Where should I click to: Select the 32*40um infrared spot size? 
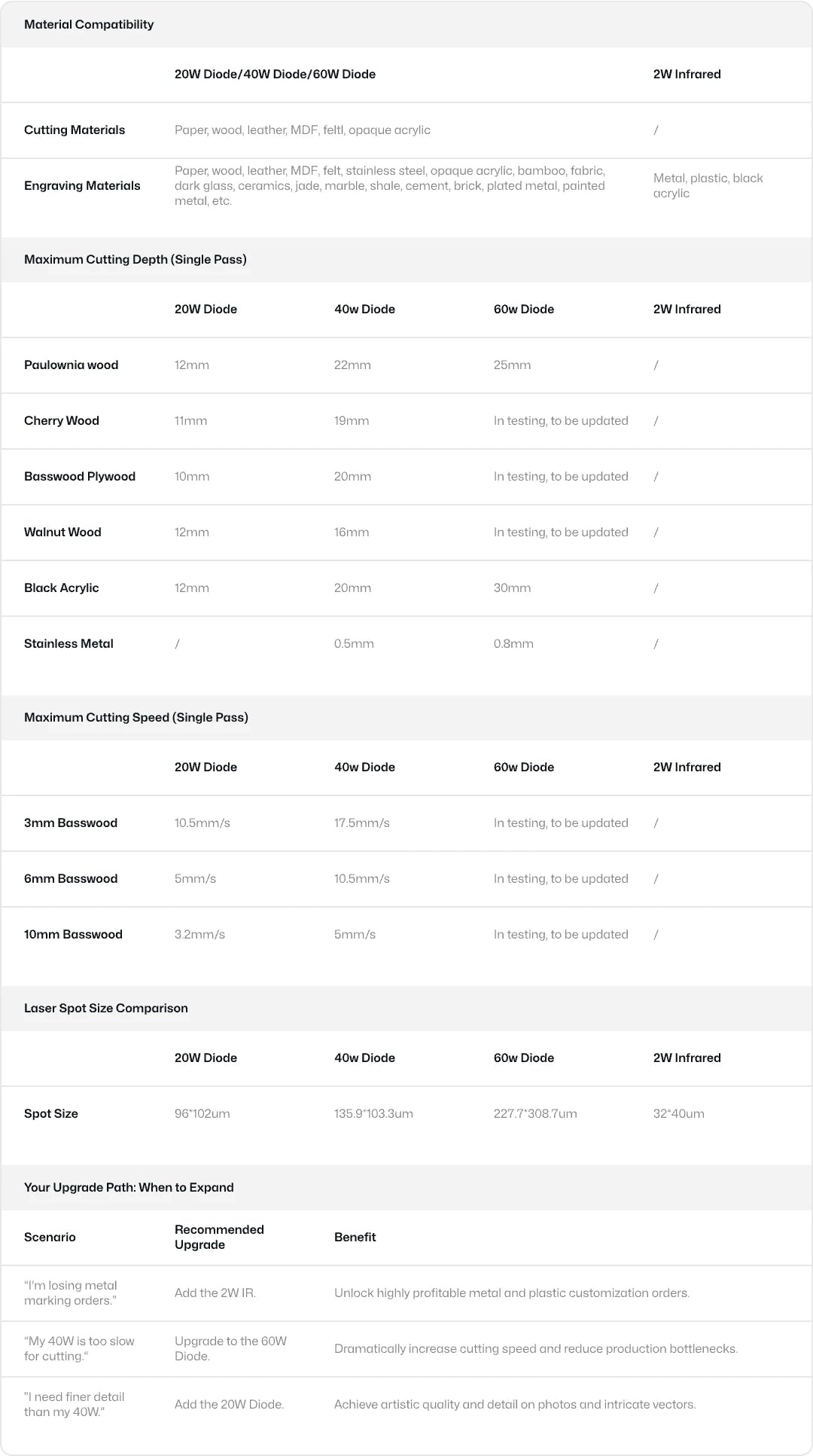point(679,1113)
